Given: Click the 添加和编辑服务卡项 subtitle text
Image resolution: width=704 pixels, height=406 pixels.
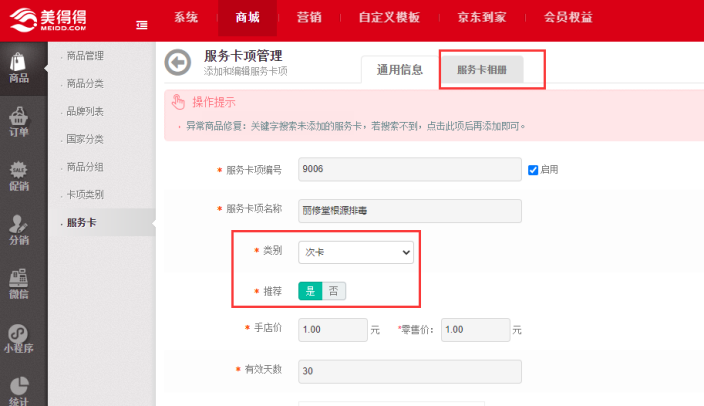Looking at the screenshot, I should click(245, 71).
